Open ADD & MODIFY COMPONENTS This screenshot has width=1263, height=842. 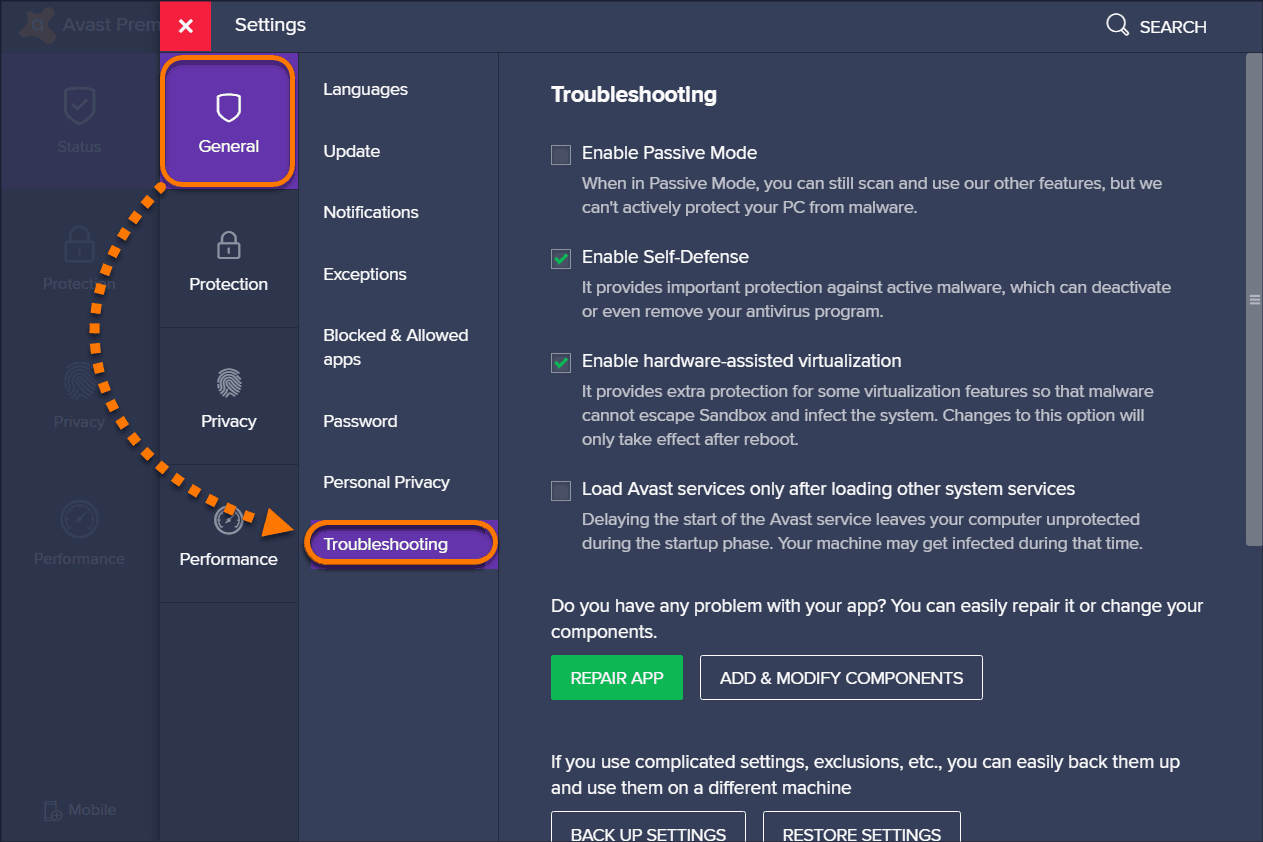840,677
